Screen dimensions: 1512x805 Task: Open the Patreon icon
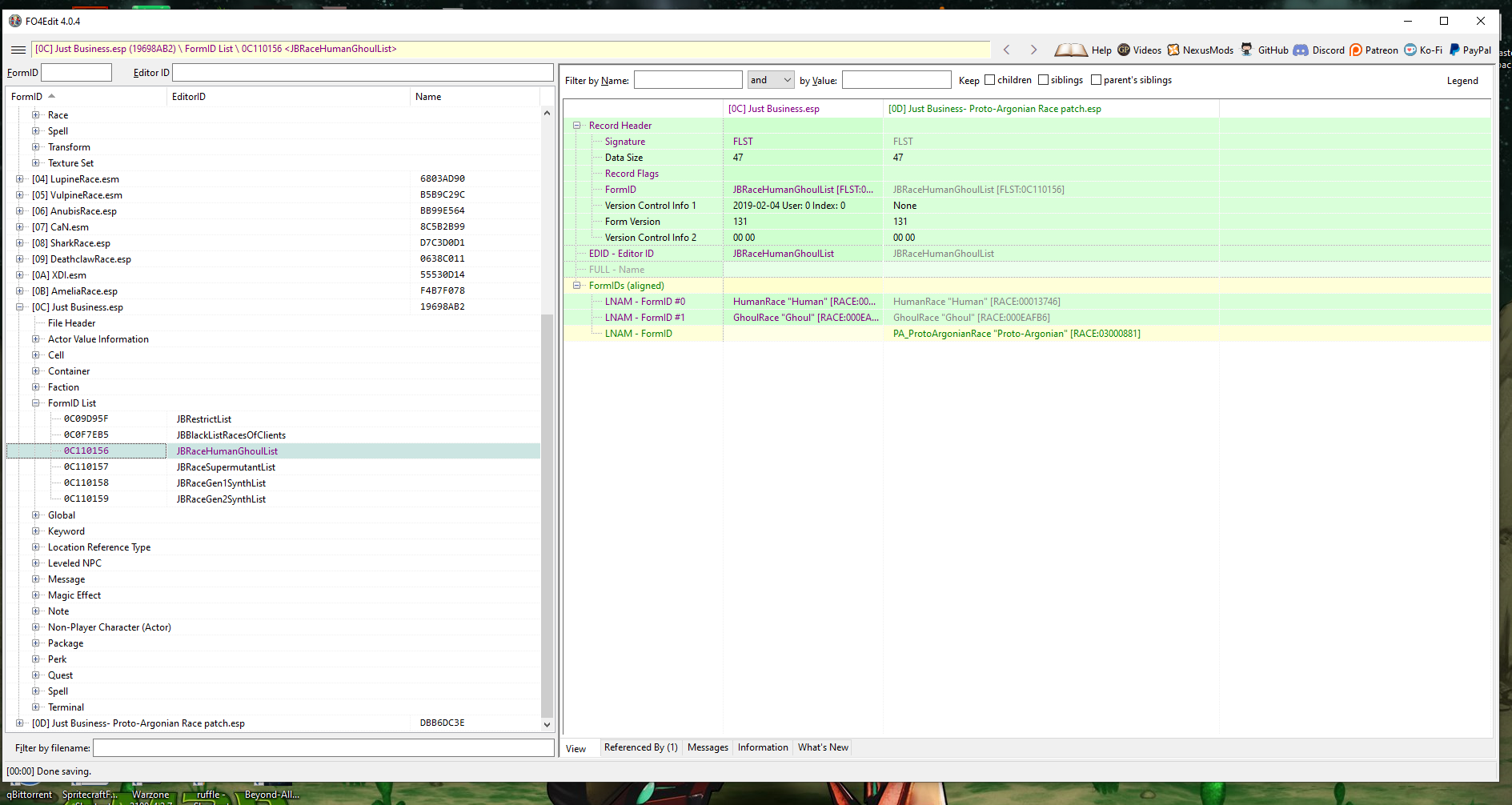1356,50
